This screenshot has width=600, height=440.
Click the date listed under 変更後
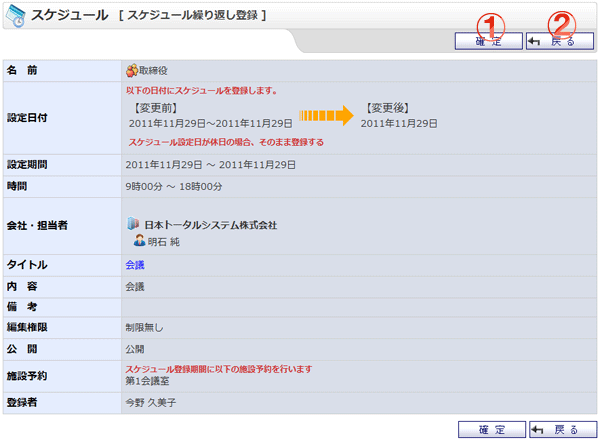(399, 123)
